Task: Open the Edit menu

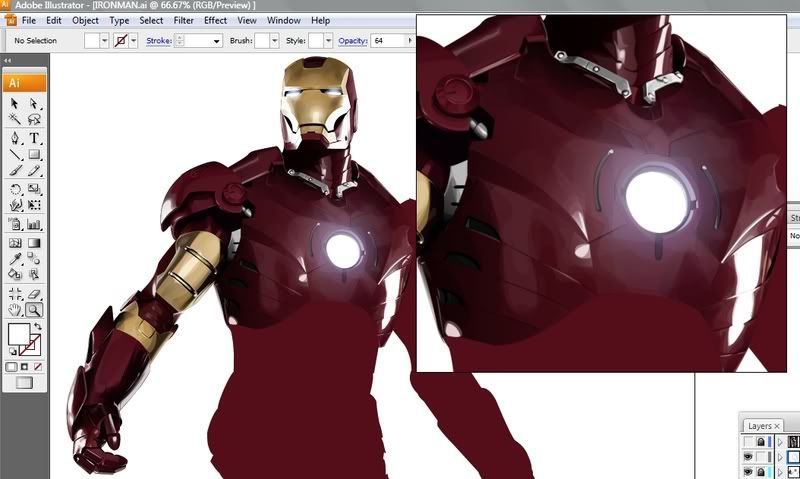Action: click(x=54, y=20)
